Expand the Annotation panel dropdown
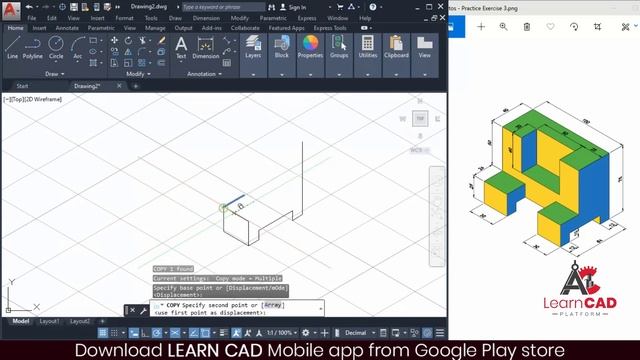 pos(204,74)
